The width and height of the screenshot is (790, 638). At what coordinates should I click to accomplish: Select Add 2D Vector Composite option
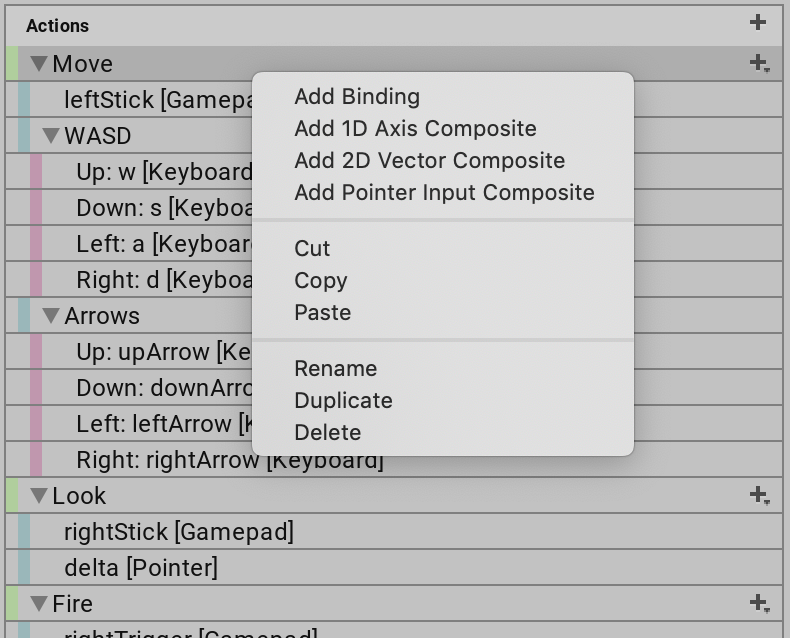[x=429, y=161]
